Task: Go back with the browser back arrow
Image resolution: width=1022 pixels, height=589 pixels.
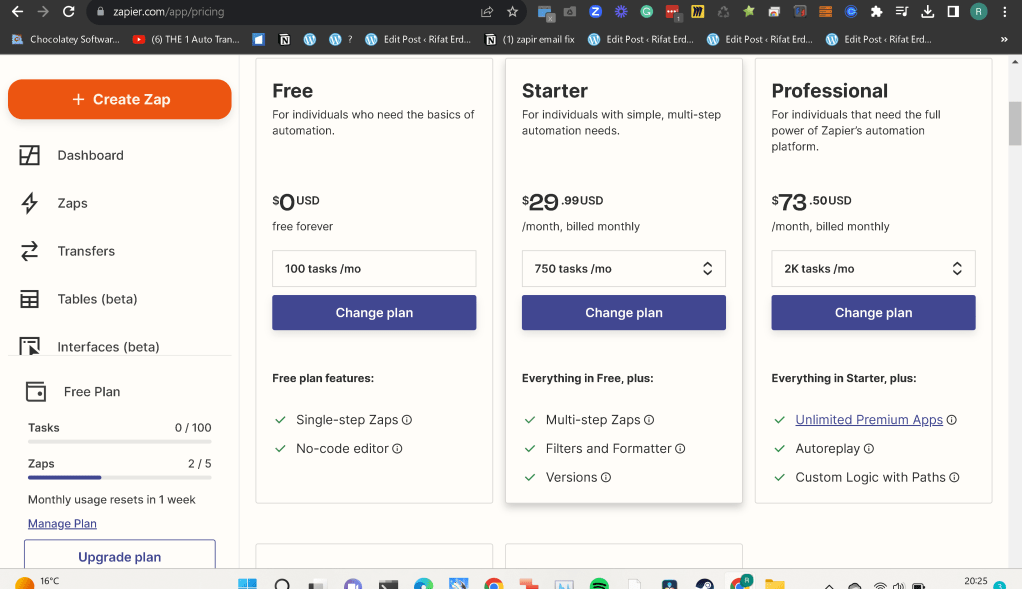Action: tap(18, 12)
